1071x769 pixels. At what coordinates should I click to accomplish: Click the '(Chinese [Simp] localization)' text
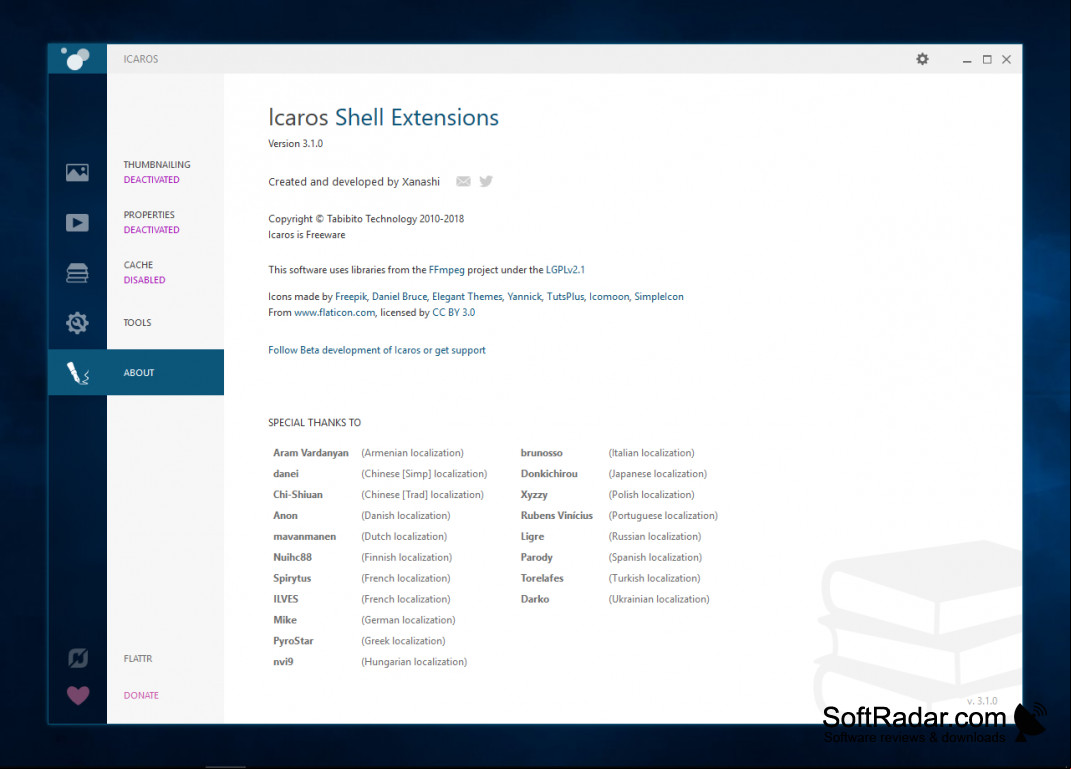pyautogui.click(x=424, y=473)
